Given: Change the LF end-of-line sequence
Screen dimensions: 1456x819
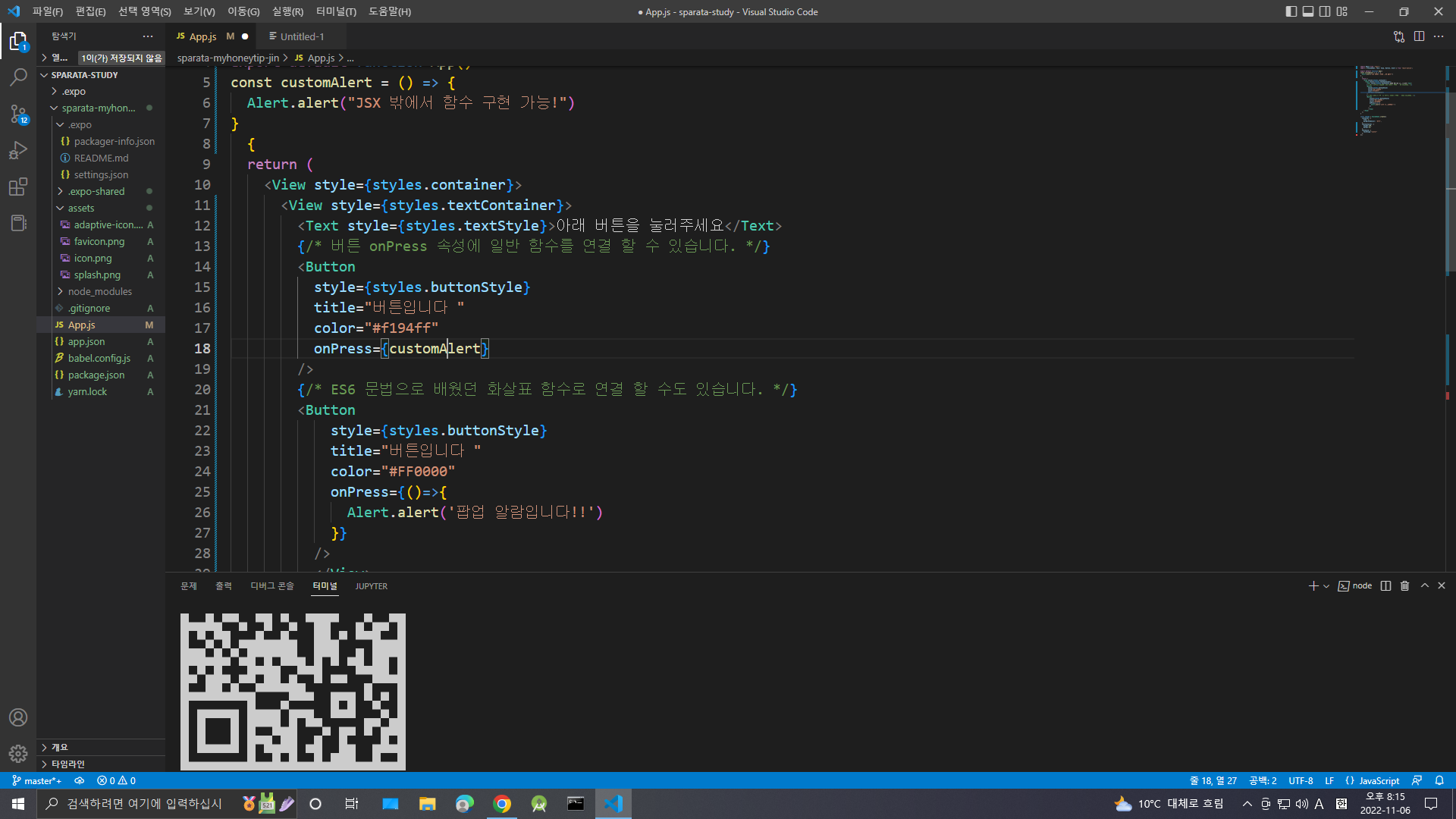Looking at the screenshot, I should coord(1329,780).
